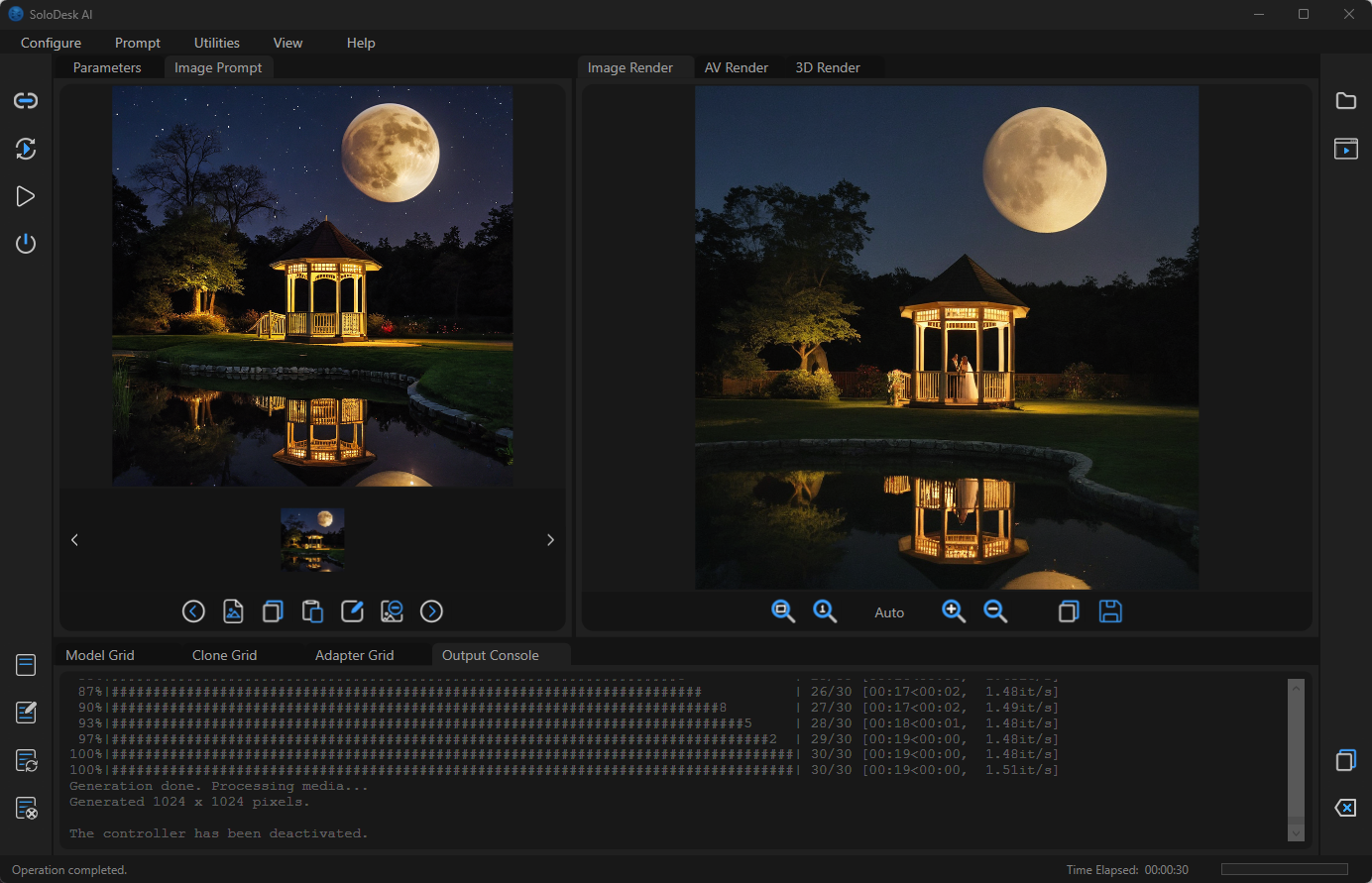Save the rendered image with the floppy disk icon
Viewport: 1372px width, 883px height.
click(x=1110, y=611)
